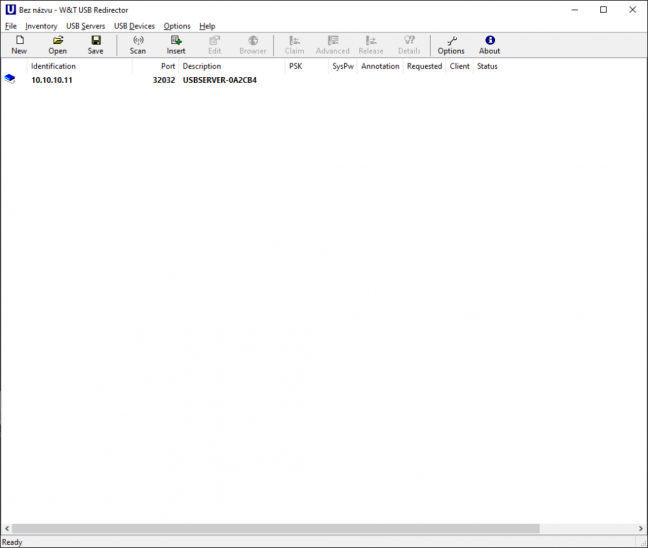
Task: Click the SysPw column header
Action: coord(343,66)
